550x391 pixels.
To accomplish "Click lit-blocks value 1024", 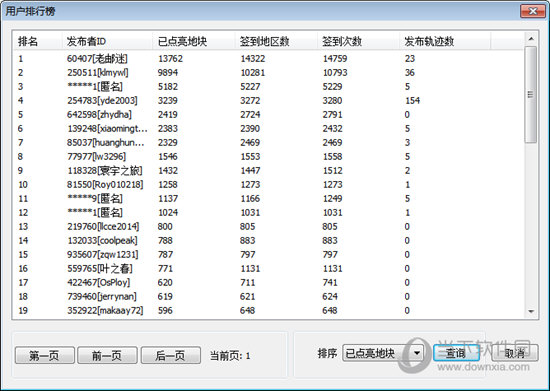I will click(x=168, y=213).
